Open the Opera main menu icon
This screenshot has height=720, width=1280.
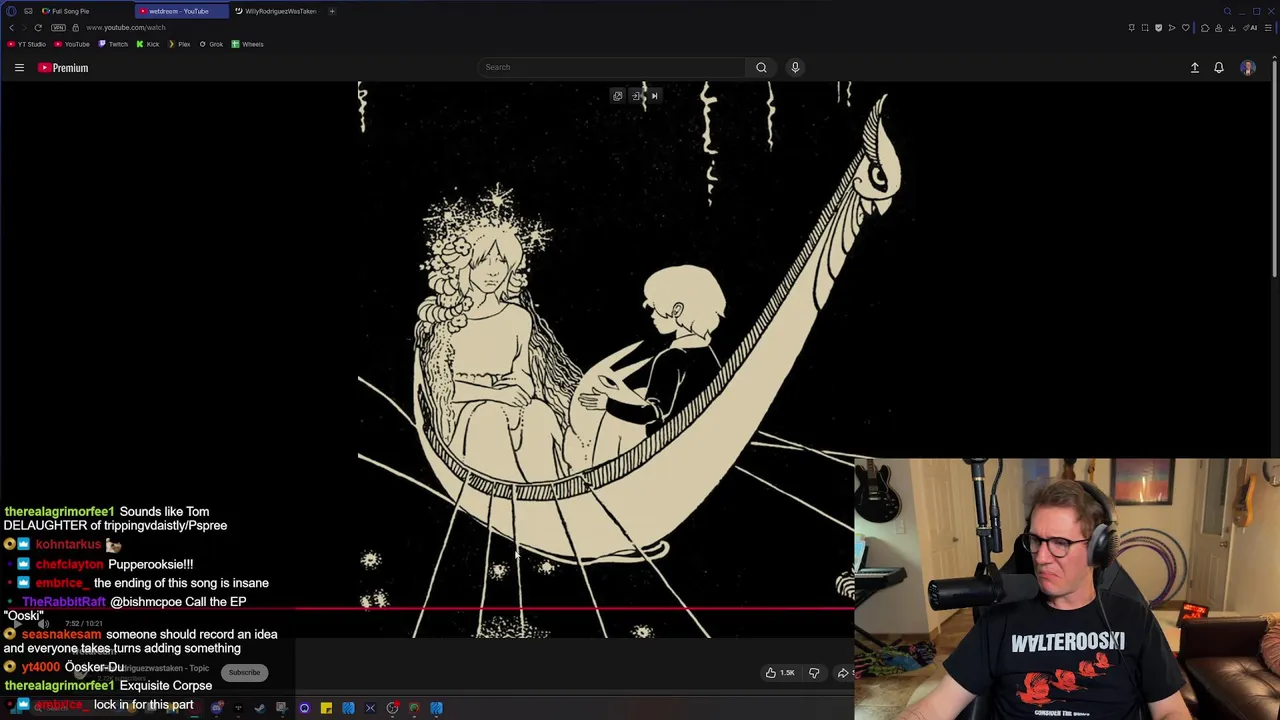coord(12,11)
